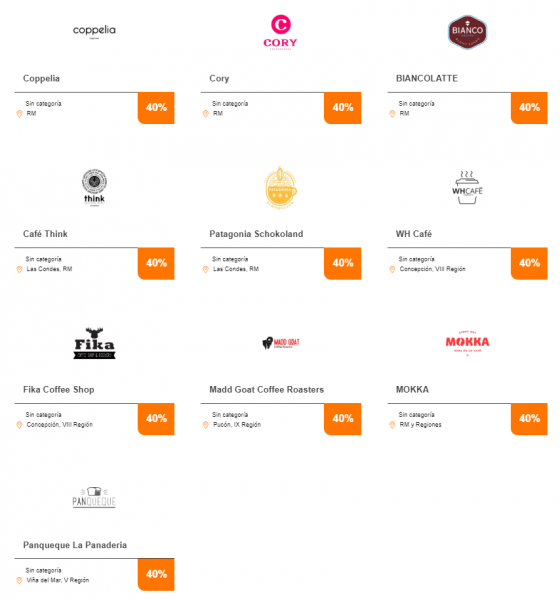Open the pink Cory logo
Screen dimensions: 560x600
pos(281,32)
